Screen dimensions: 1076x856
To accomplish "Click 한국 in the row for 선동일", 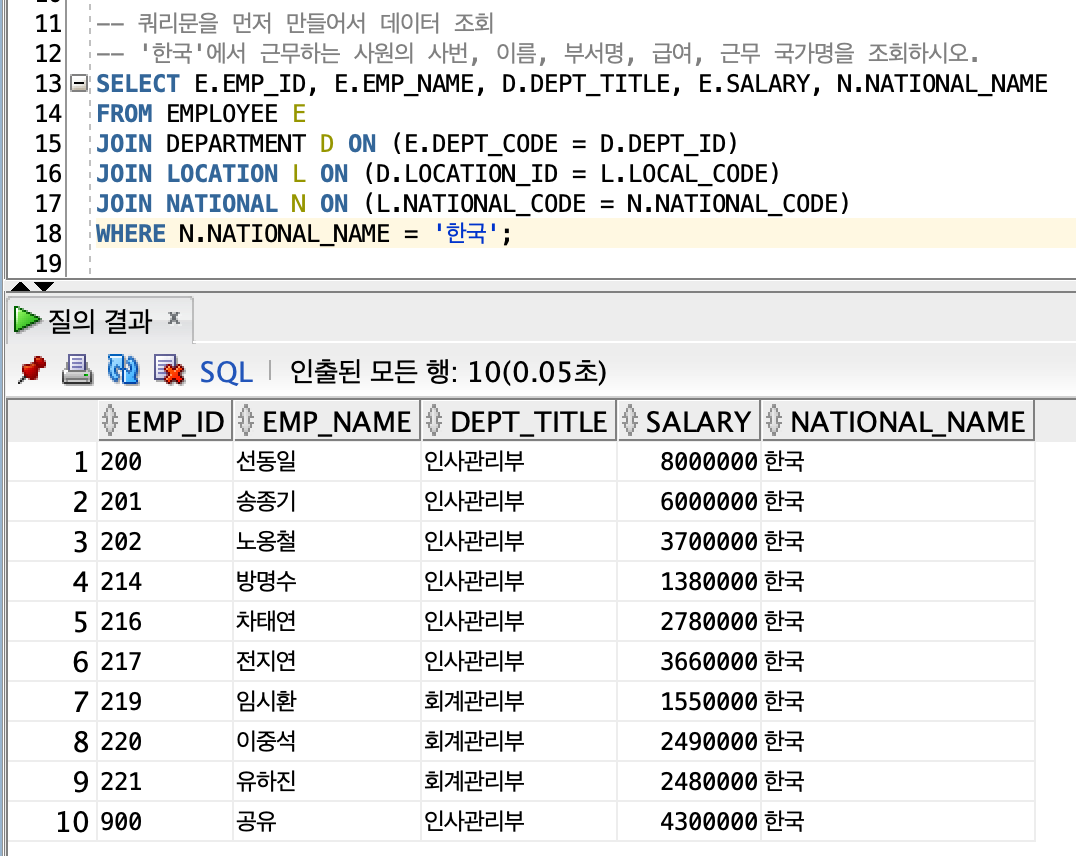I will click(x=898, y=461).
